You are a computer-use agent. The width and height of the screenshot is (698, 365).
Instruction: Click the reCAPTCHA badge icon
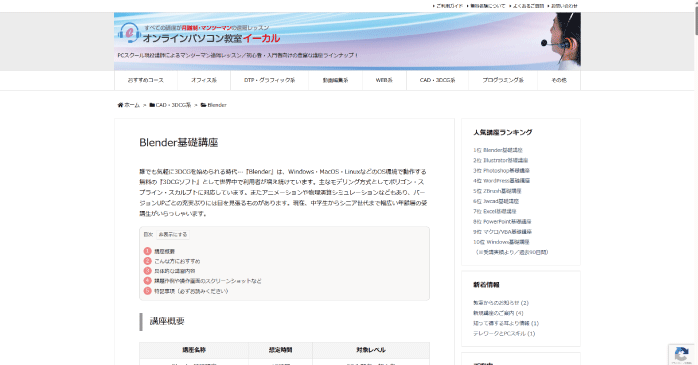pyautogui.click(x=681, y=354)
